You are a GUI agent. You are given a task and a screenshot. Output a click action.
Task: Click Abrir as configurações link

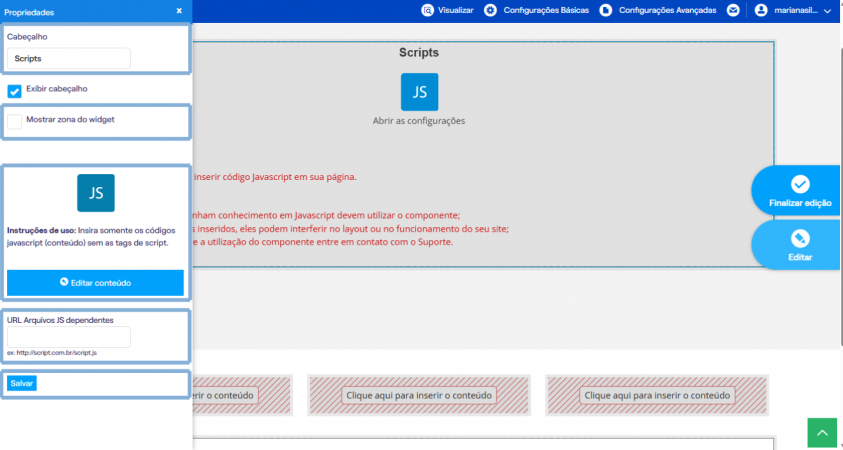[419, 121]
